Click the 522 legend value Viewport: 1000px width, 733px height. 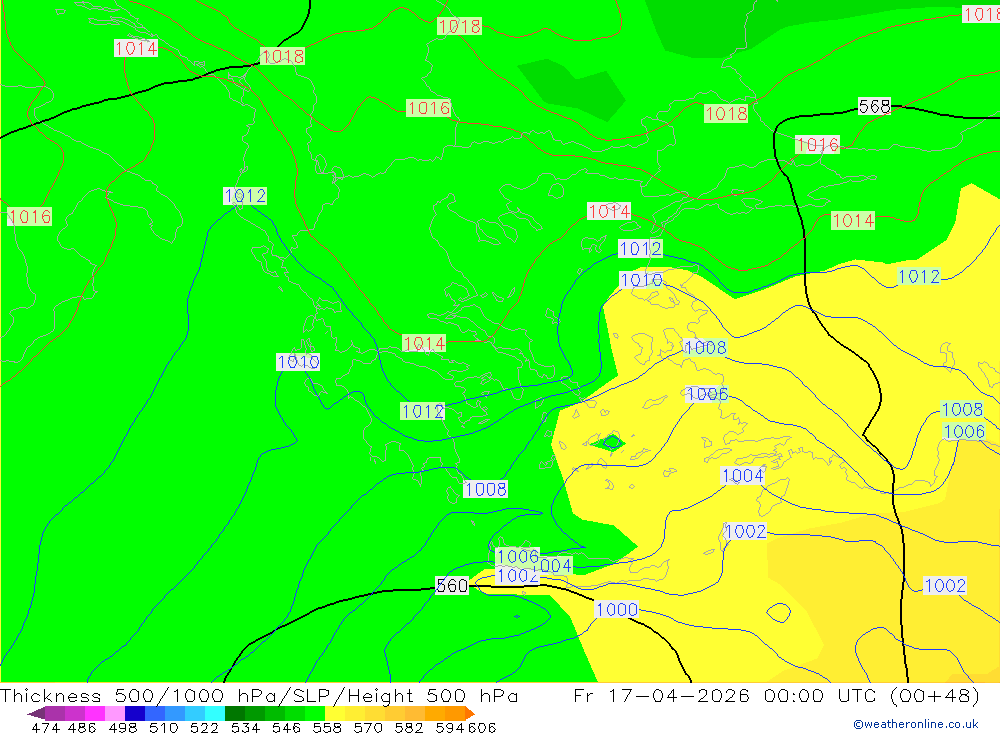tap(204, 727)
